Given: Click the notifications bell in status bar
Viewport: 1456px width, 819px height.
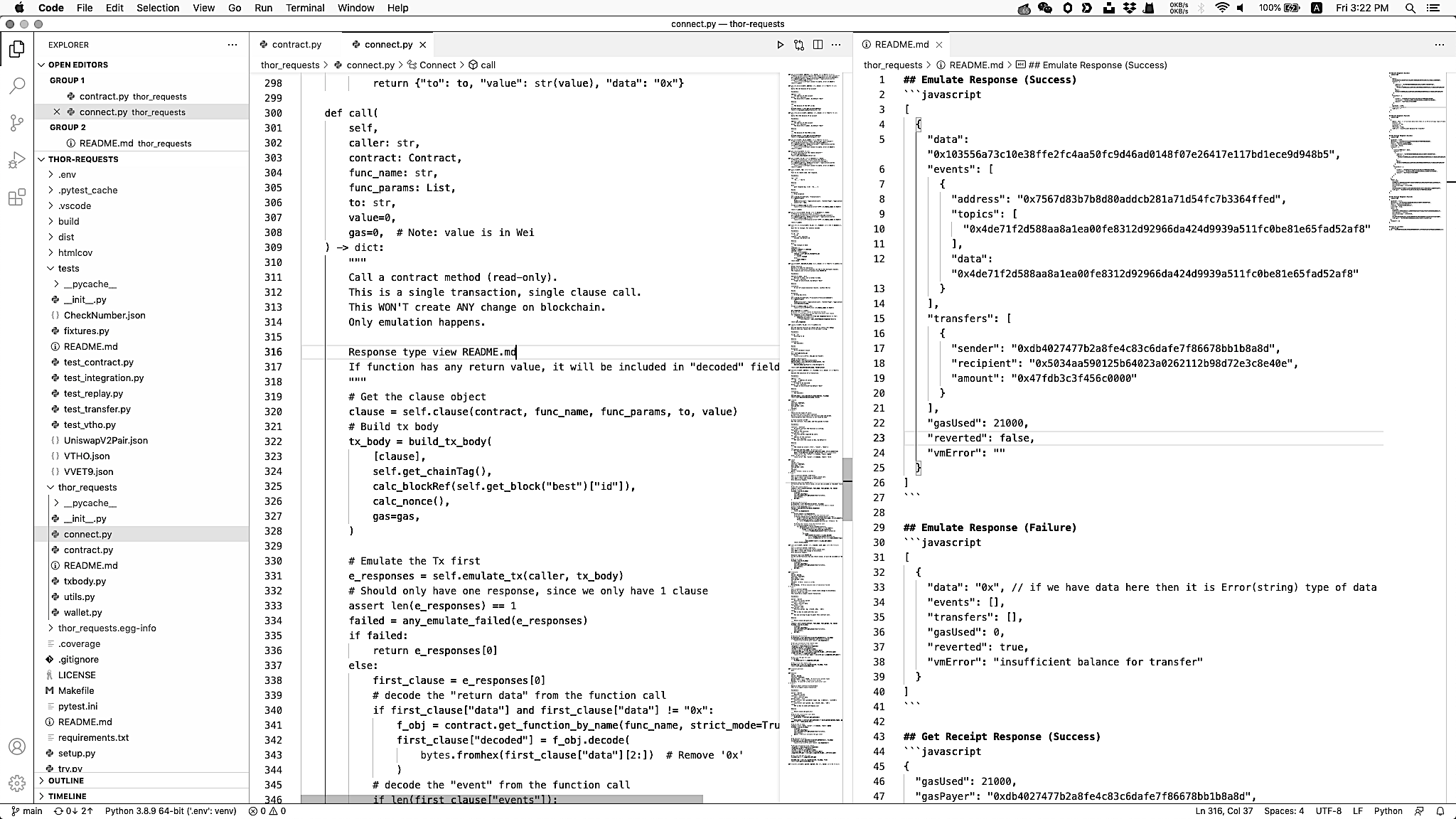Looking at the screenshot, I should coord(1440,811).
